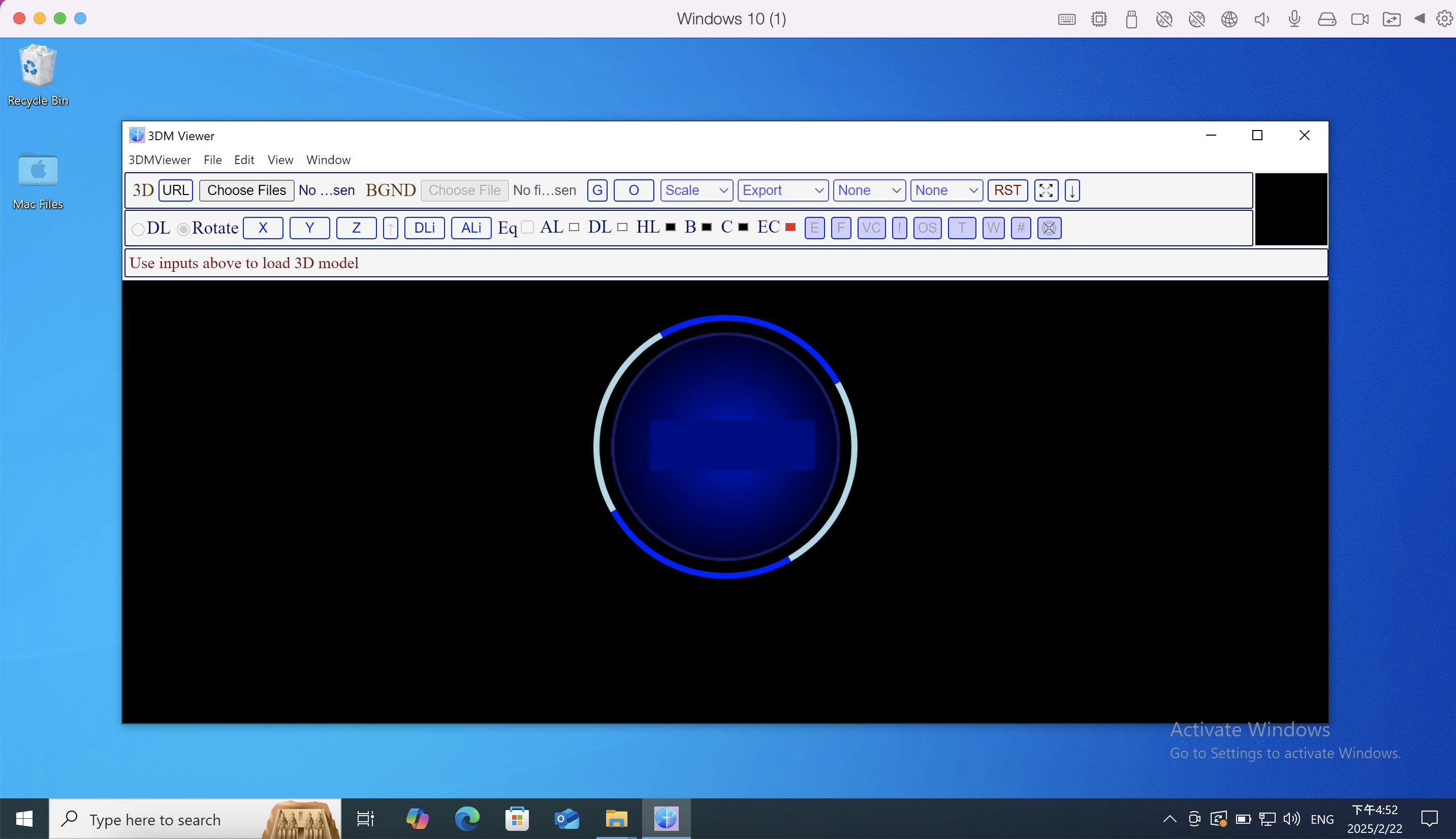Click the fullscreen expand icon
The width and height of the screenshot is (1456, 839).
coord(1046,190)
